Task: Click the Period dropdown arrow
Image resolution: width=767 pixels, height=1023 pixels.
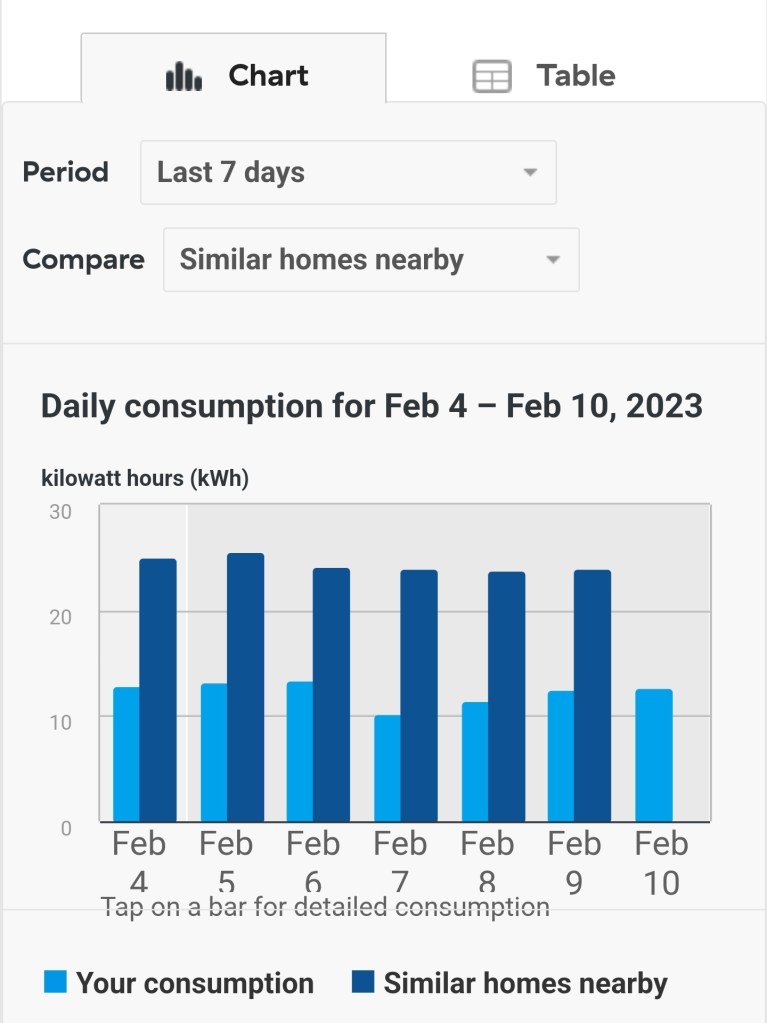Action: (x=530, y=173)
